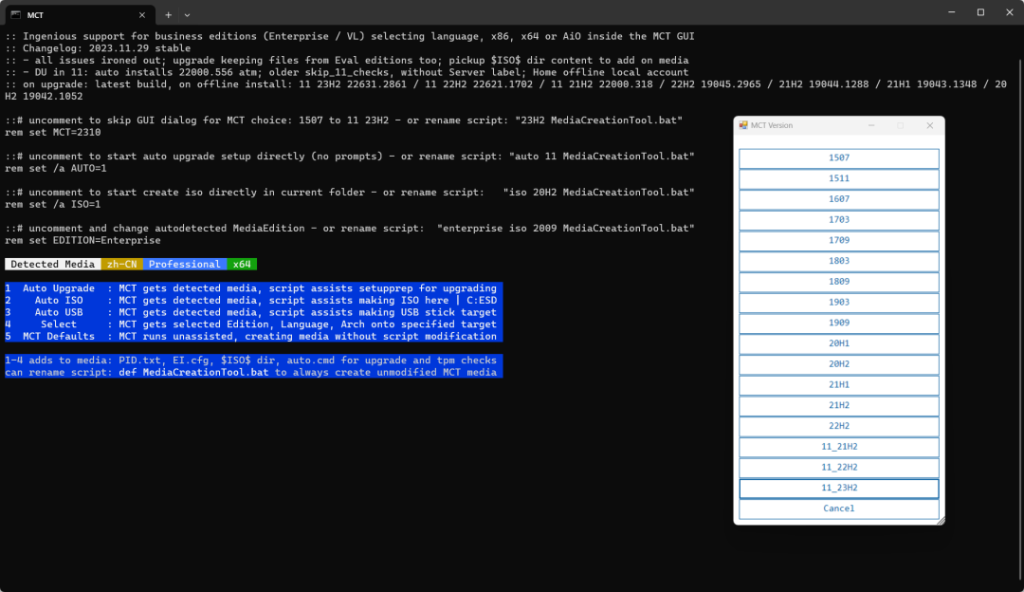Select the 1703 version button
Viewport: 1024px width, 592px height.
839,220
